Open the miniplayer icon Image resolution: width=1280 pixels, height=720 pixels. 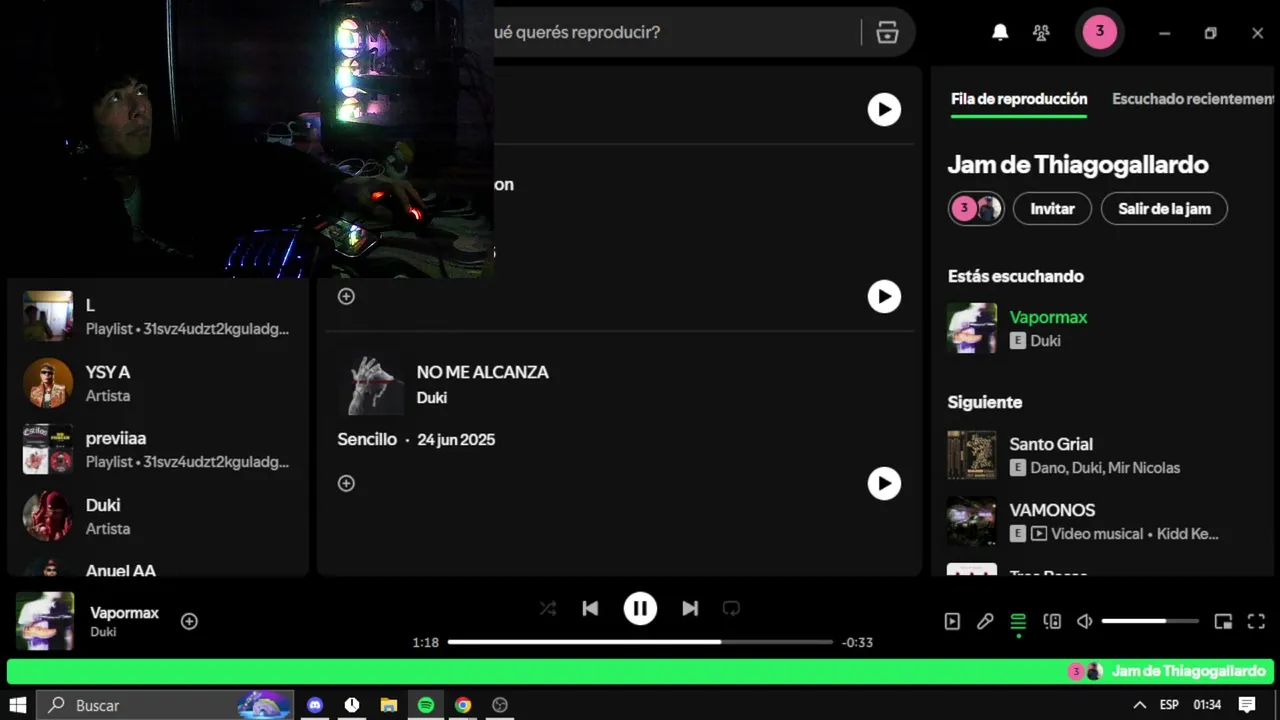point(1223,621)
